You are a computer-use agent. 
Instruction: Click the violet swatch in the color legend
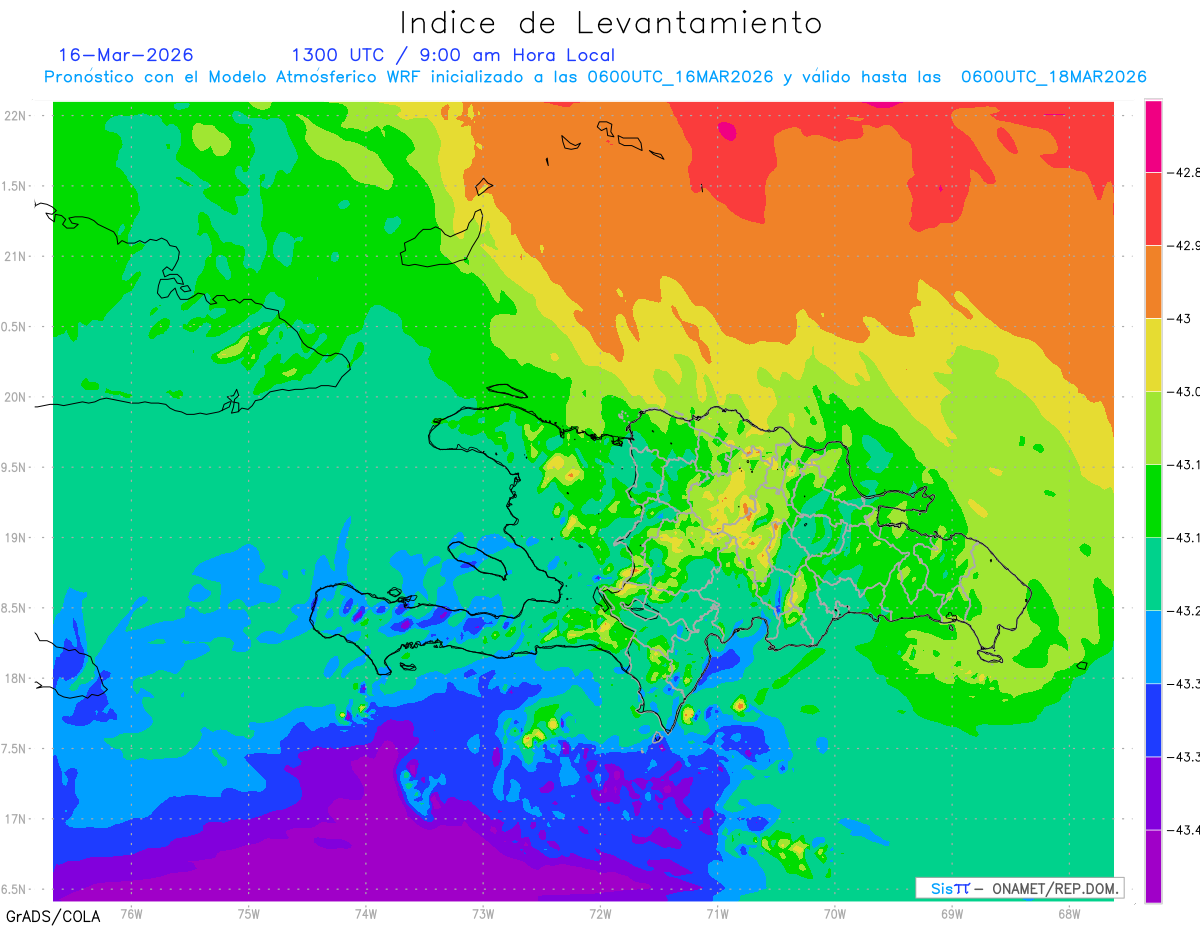pos(1153,792)
